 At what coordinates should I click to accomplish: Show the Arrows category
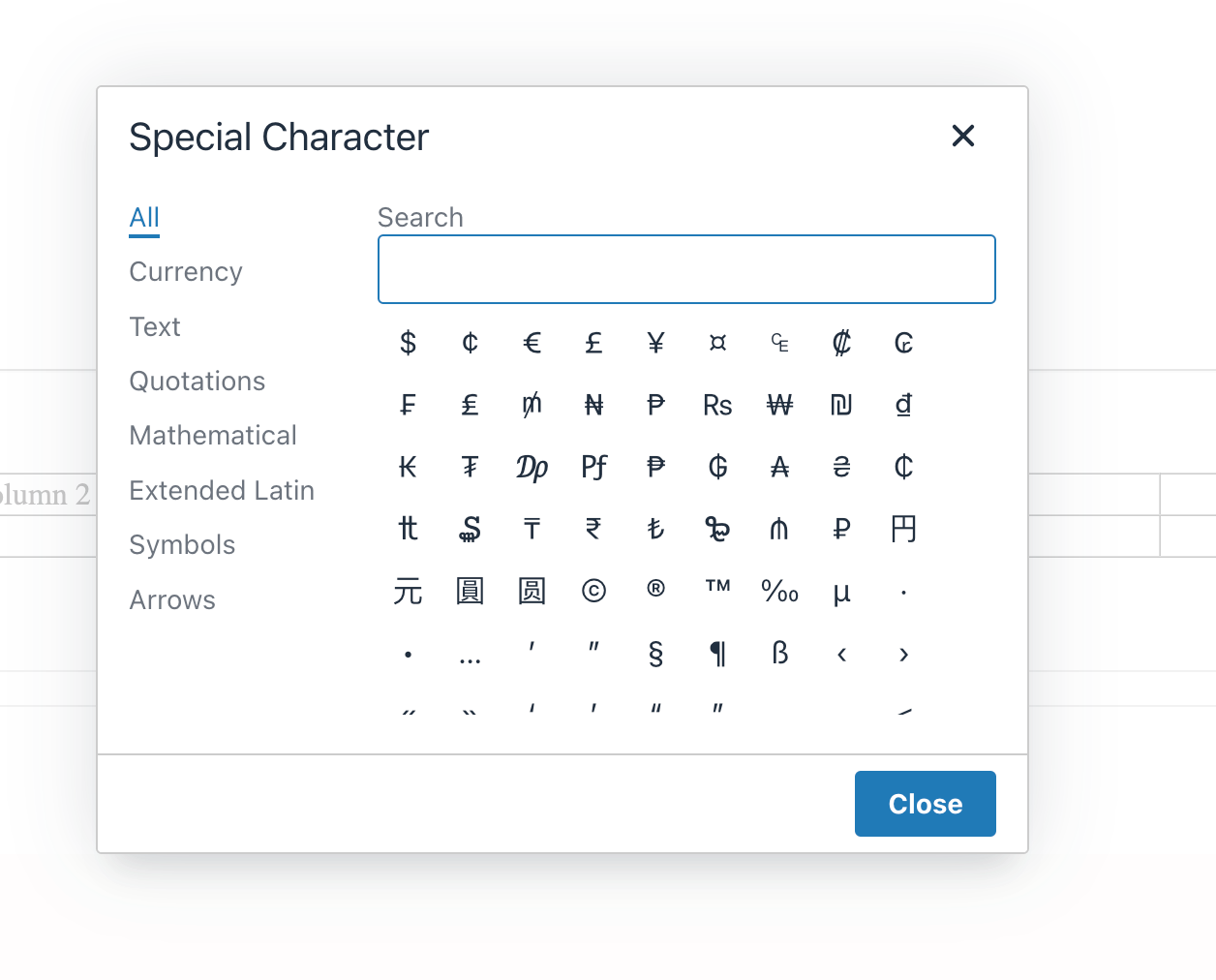pos(172,600)
